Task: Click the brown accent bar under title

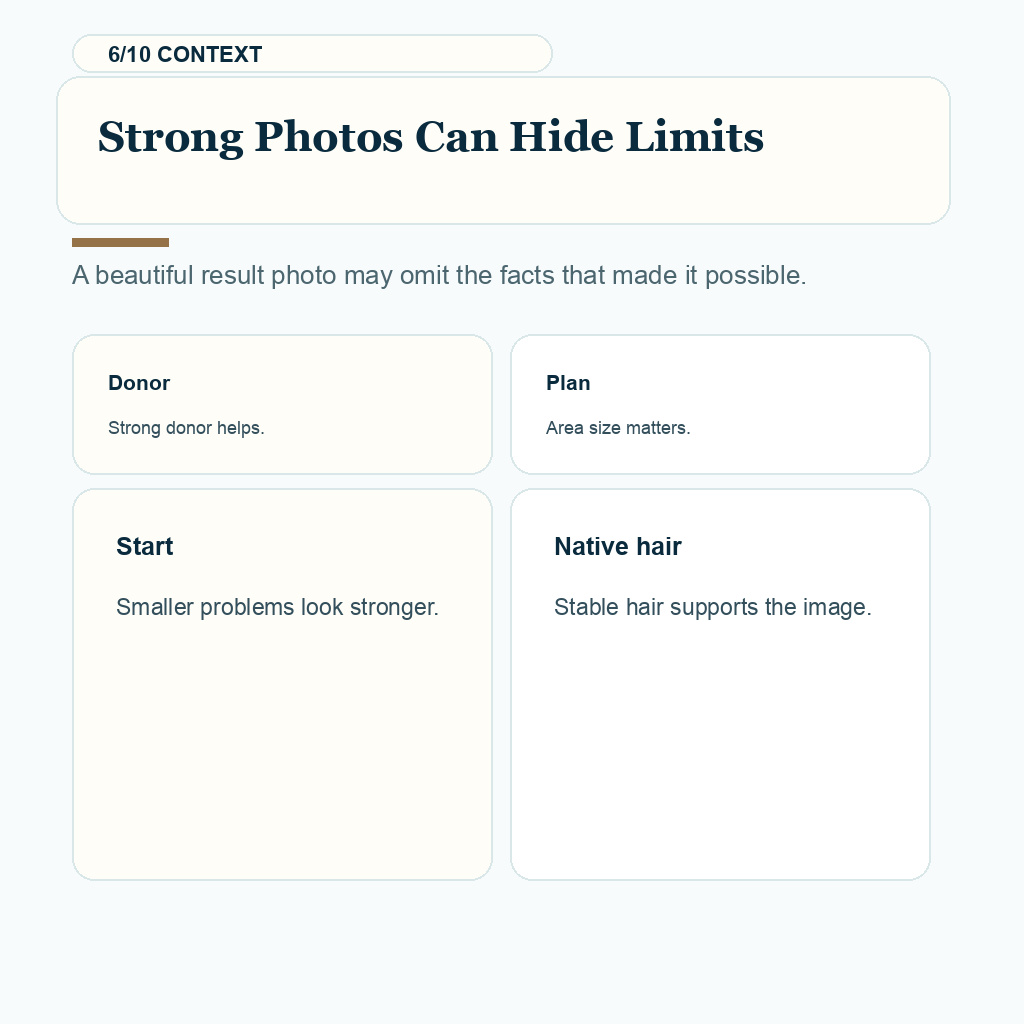Action: tap(120, 242)
